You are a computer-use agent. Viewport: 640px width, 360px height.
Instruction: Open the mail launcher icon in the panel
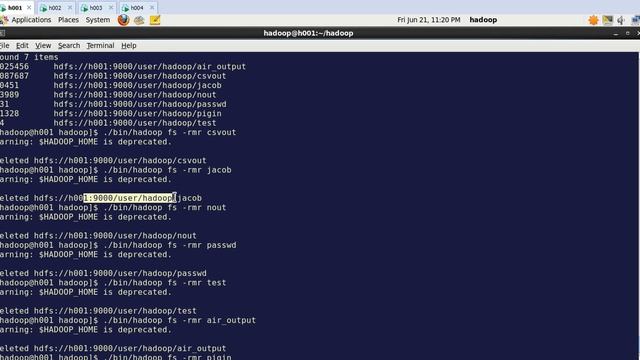click(139, 20)
